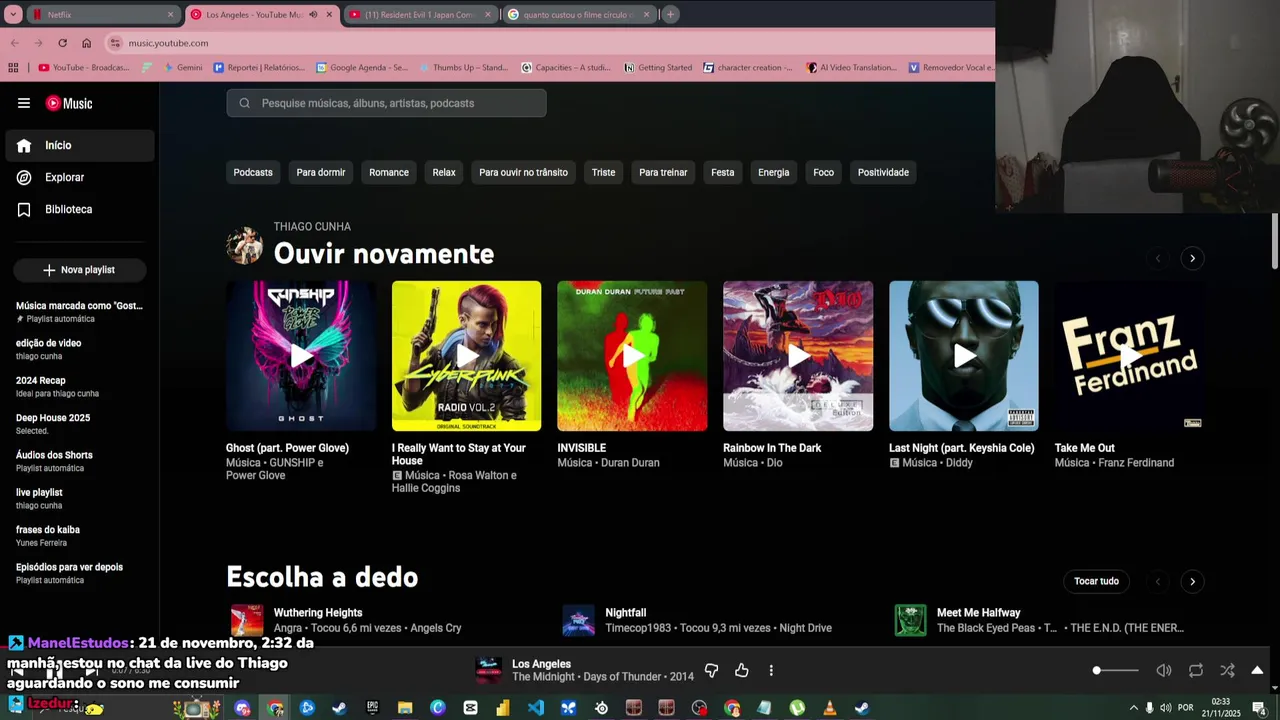Viewport: 1280px width, 720px height.
Task: Create a Nova playlist
Action: point(79,270)
